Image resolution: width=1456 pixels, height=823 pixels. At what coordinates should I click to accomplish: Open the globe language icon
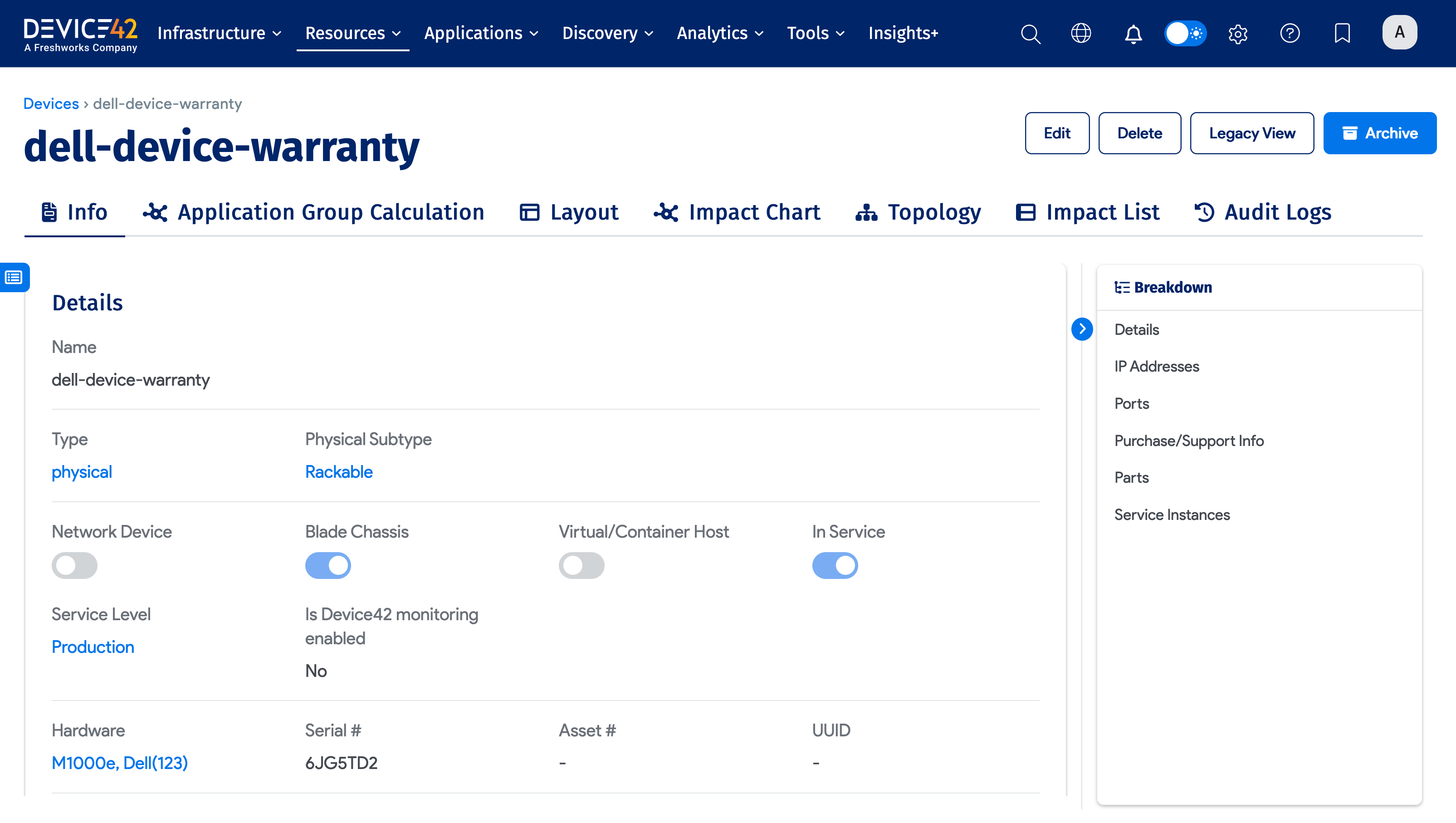pos(1081,34)
